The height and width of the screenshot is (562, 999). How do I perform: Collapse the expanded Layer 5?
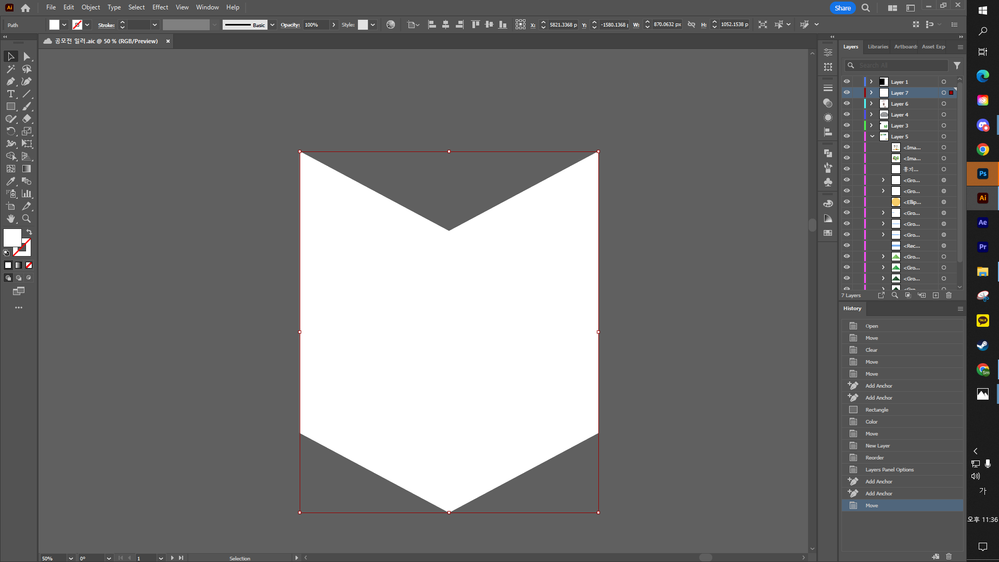click(871, 137)
